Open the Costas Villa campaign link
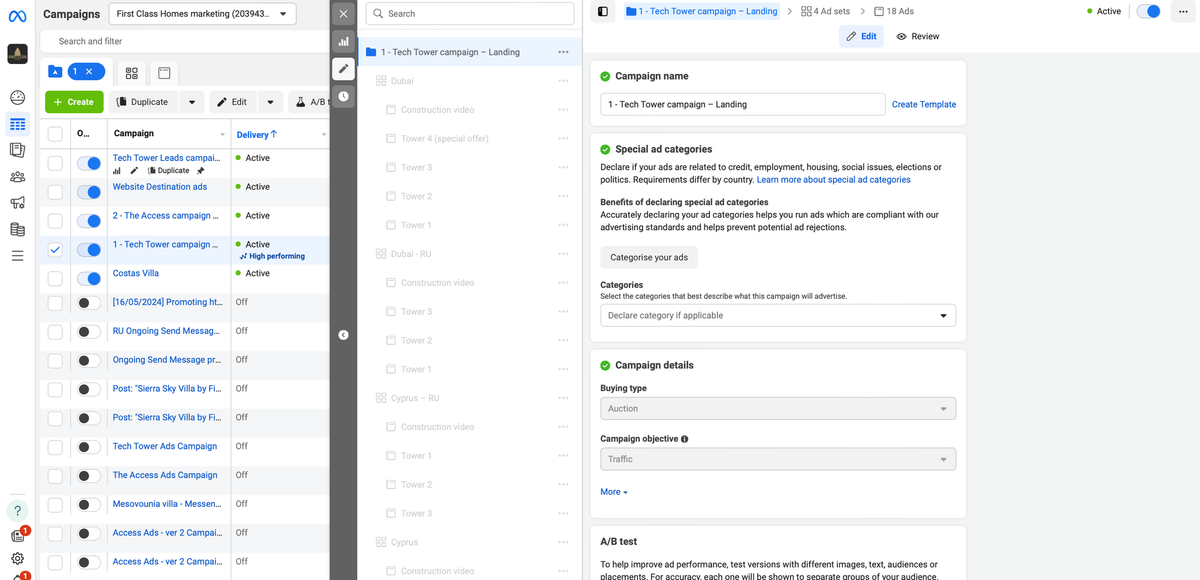Screen dimensions: 1200x580 (x=136, y=273)
